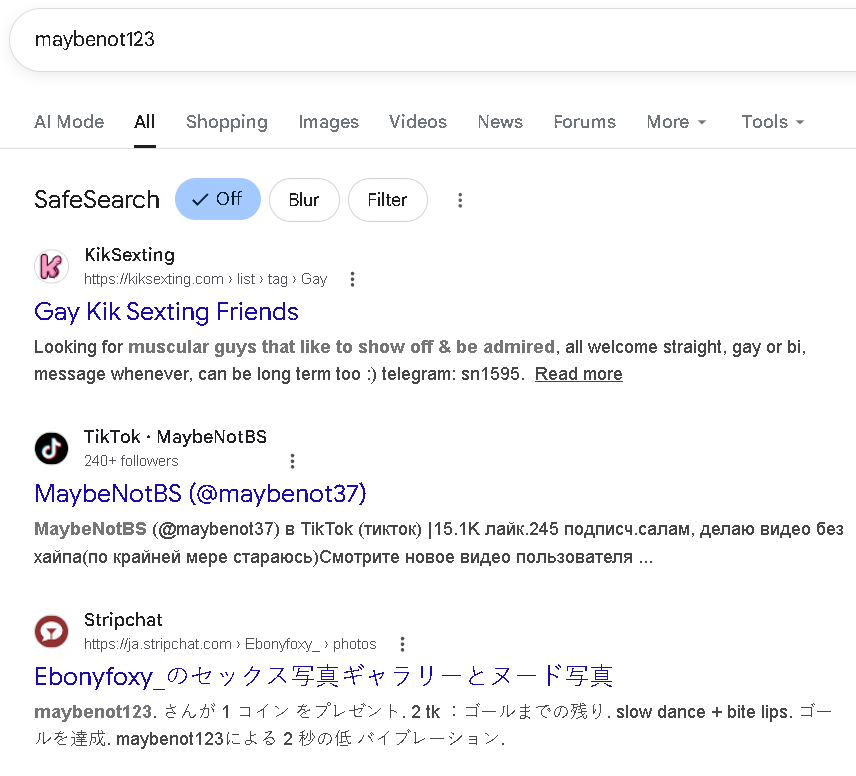The height and width of the screenshot is (776, 856).
Task: Open the three-dot menu for the Stripchat result
Action: (x=402, y=644)
